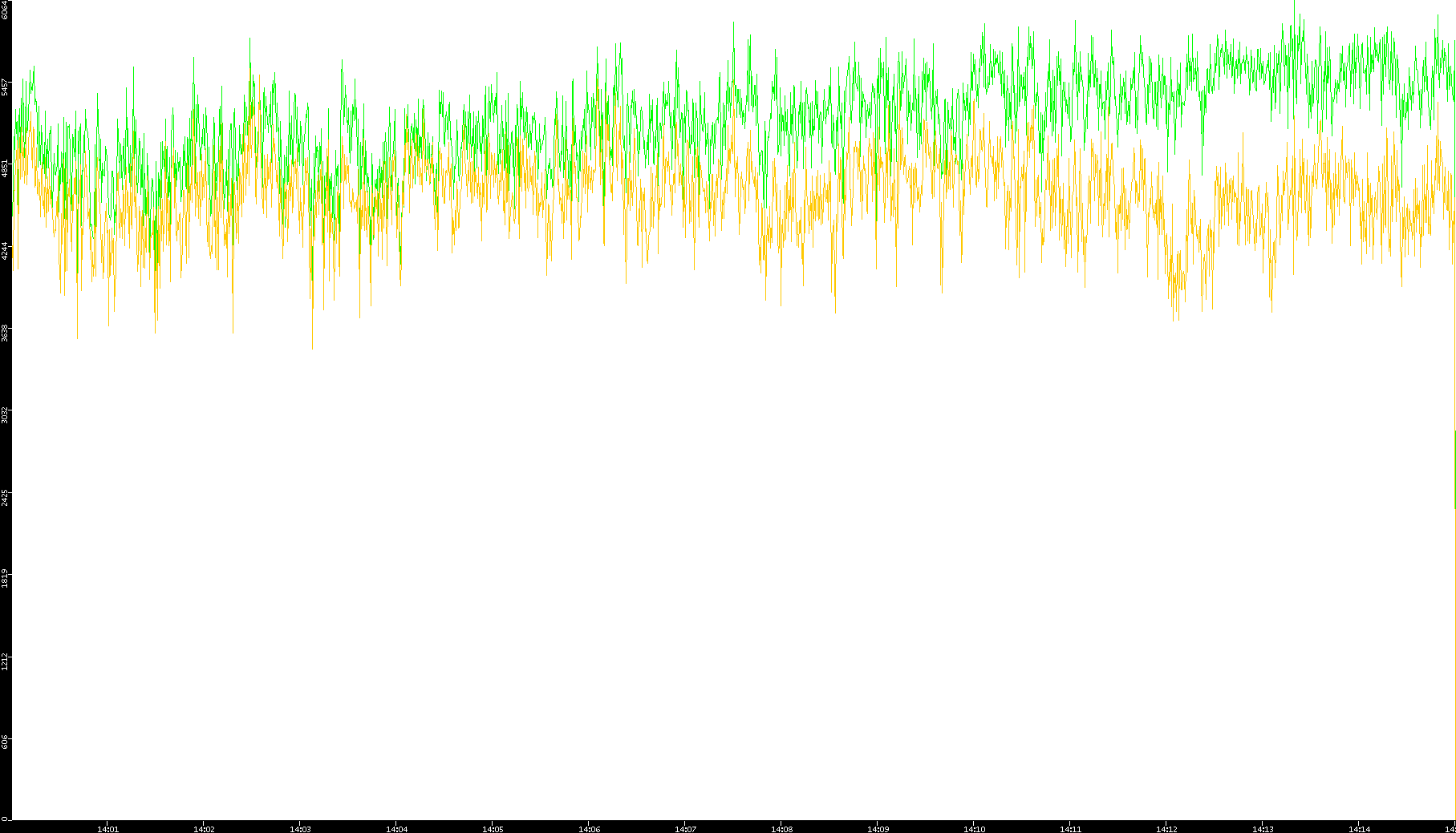Click the 14:01 time axis label
1456x833 pixels.
pos(107,829)
